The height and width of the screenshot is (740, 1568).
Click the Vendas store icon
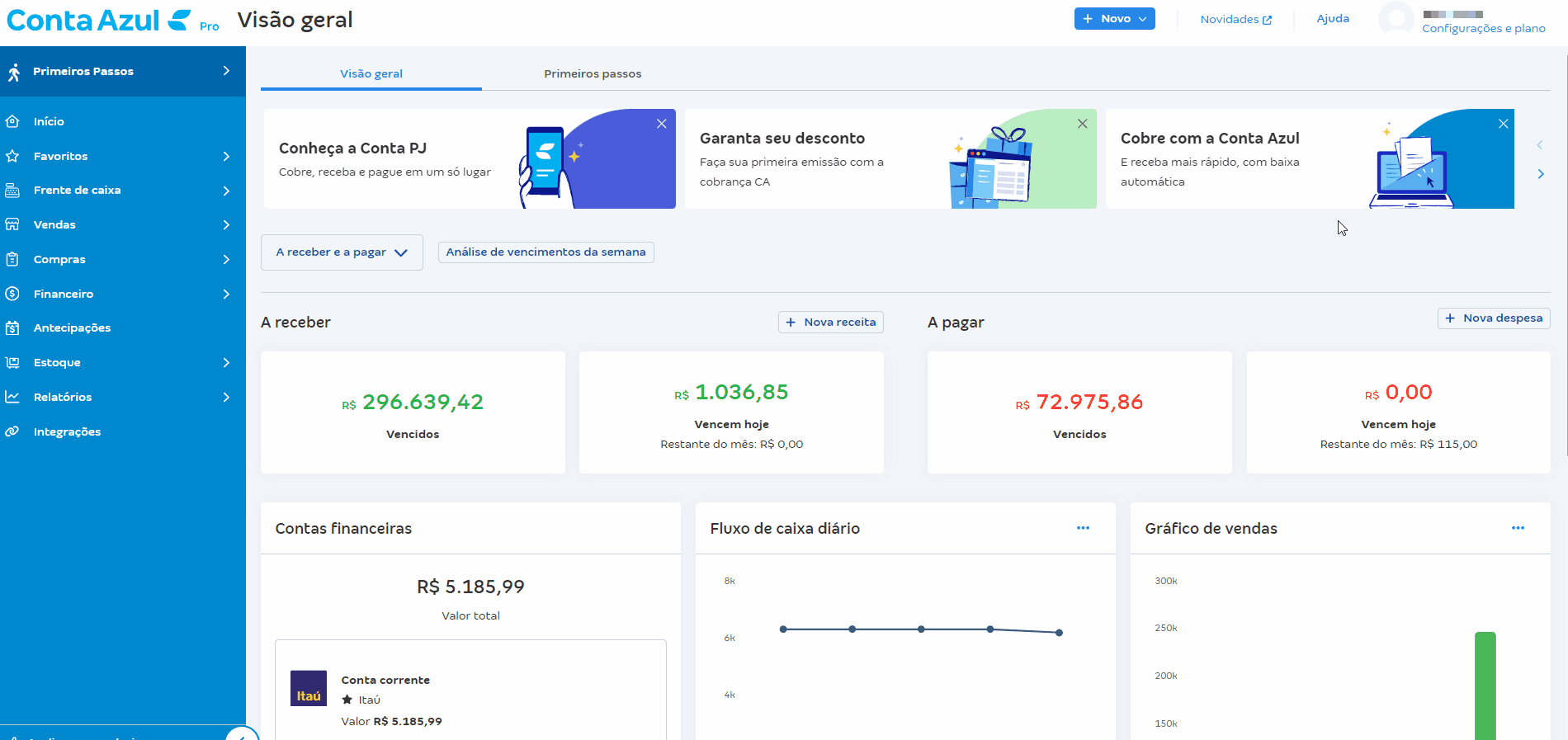click(12, 224)
